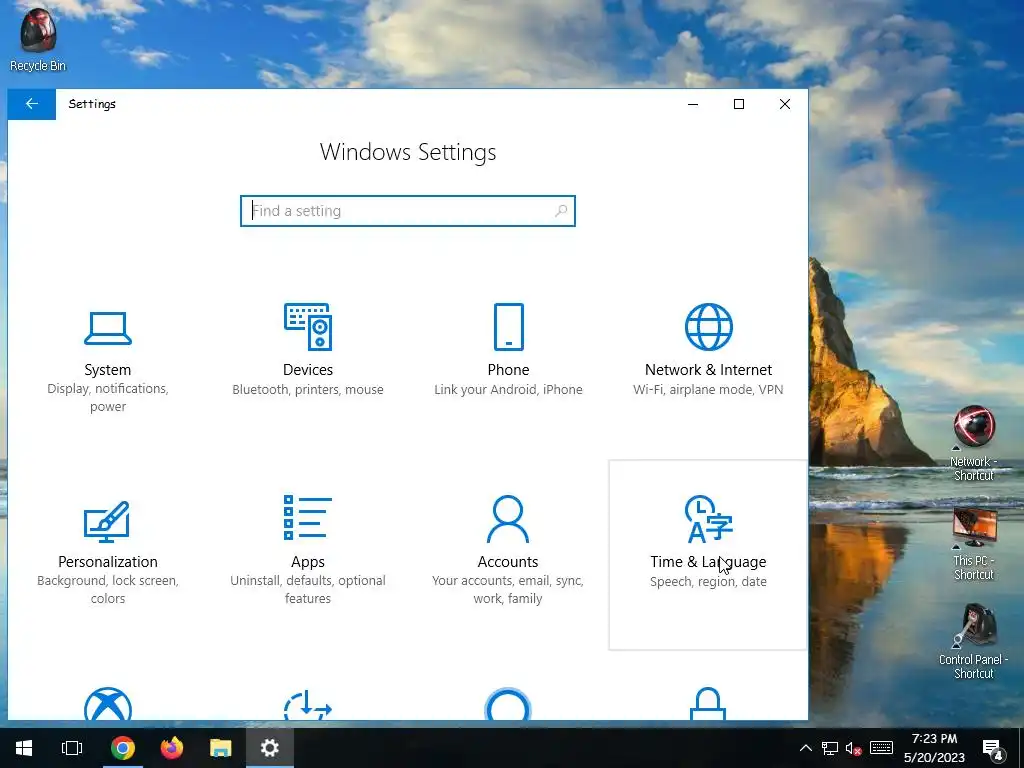
Task: Click the Cortana circle icon in the bottom row
Action: (507, 704)
